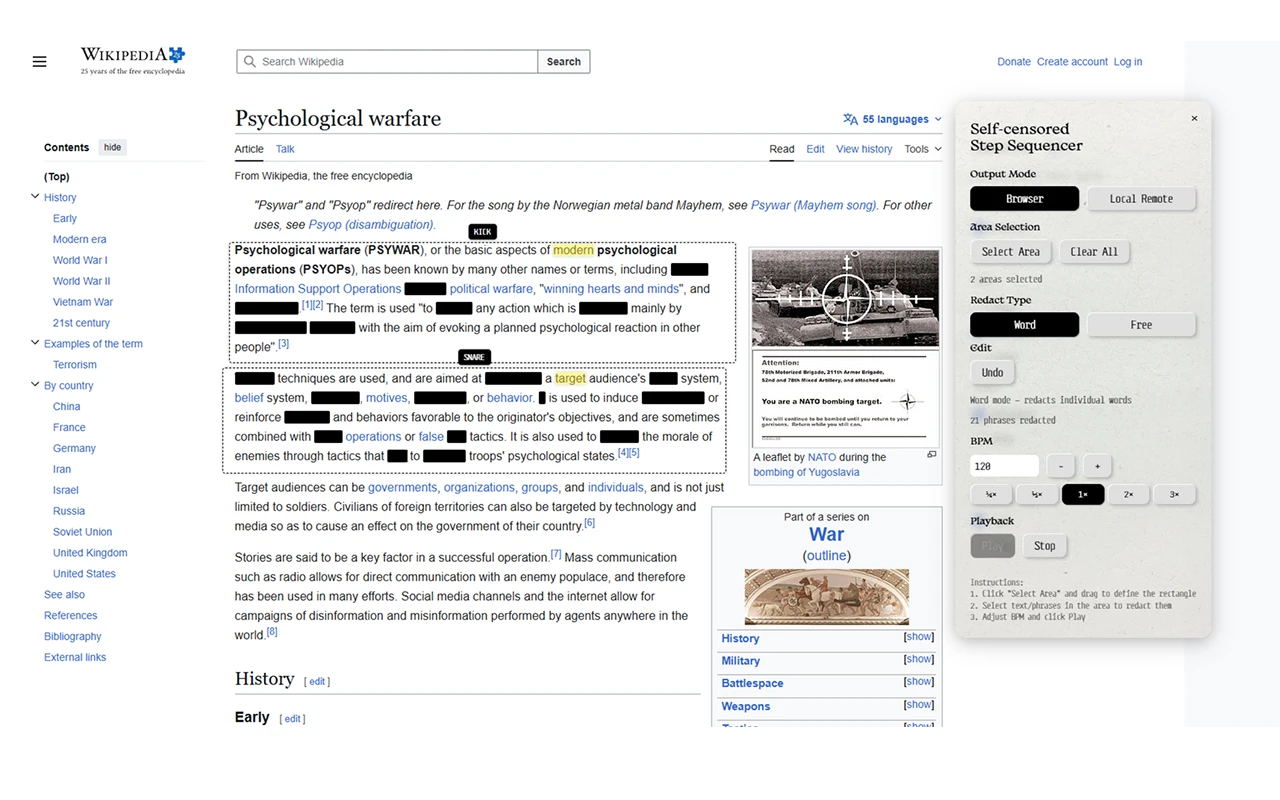
Task: Select the Read tab
Action: click(x=782, y=149)
